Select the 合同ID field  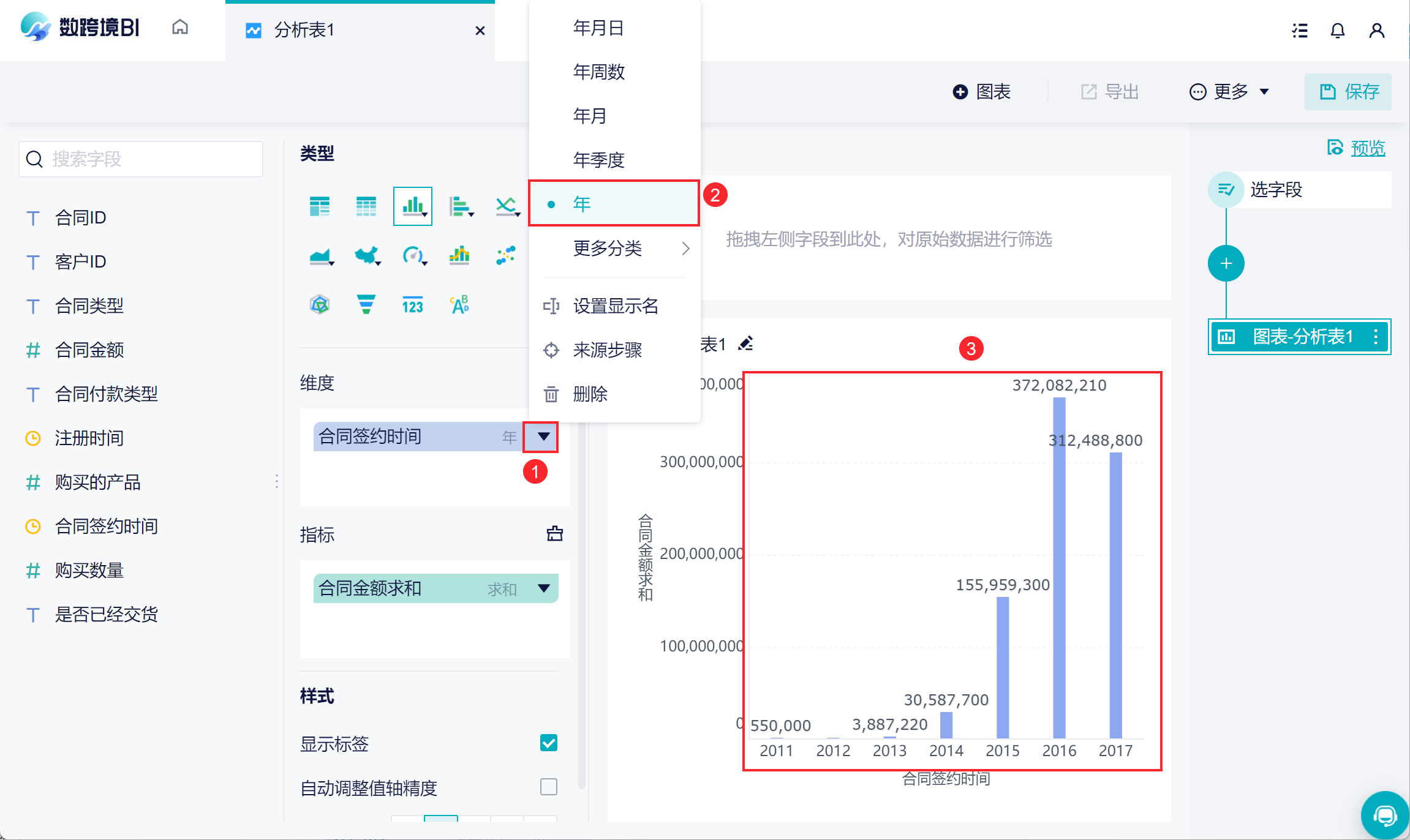click(81, 218)
